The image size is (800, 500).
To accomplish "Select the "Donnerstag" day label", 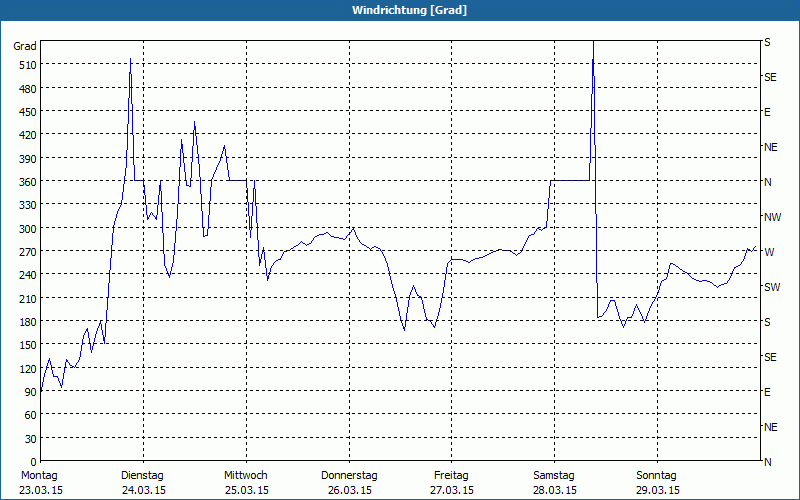I will coord(349,476).
